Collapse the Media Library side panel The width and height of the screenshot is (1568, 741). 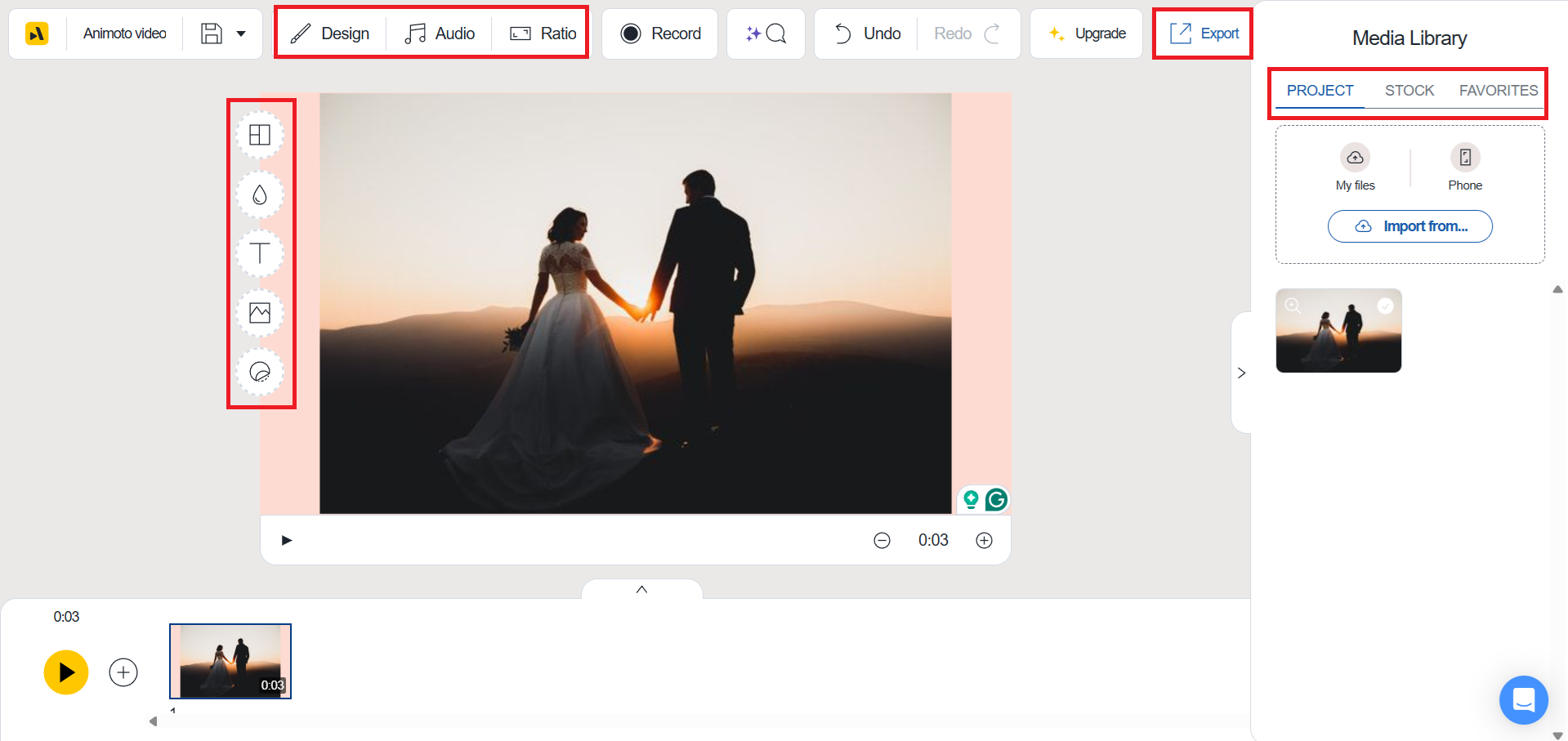pyautogui.click(x=1241, y=373)
